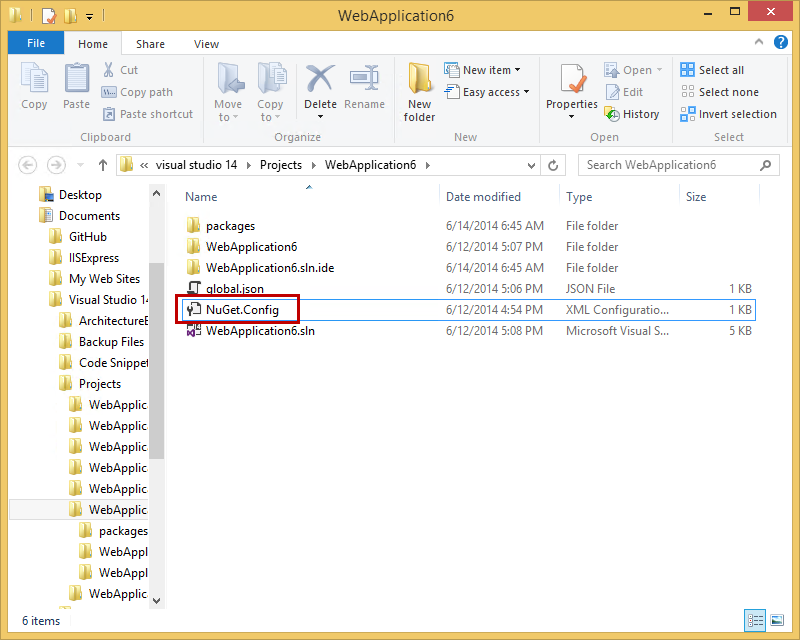Create a New folder
800x640 pixels.
click(419, 92)
